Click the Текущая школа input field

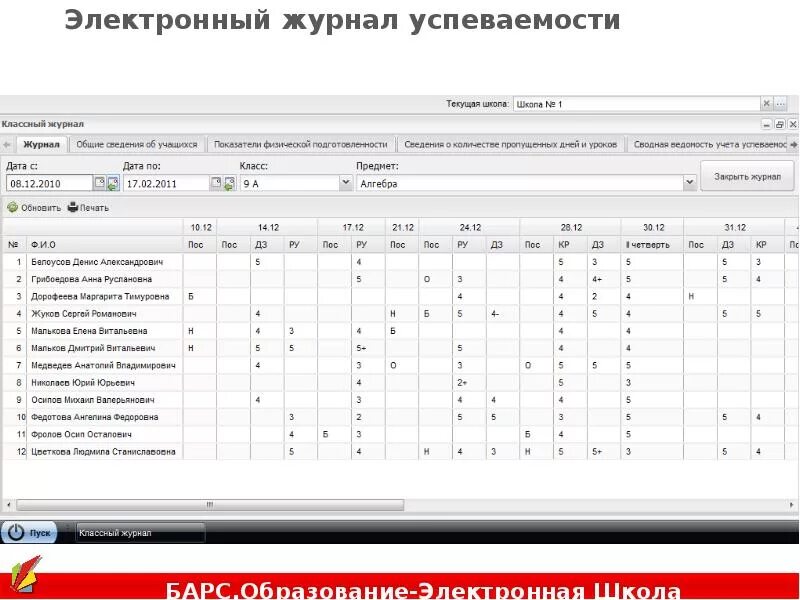point(637,104)
